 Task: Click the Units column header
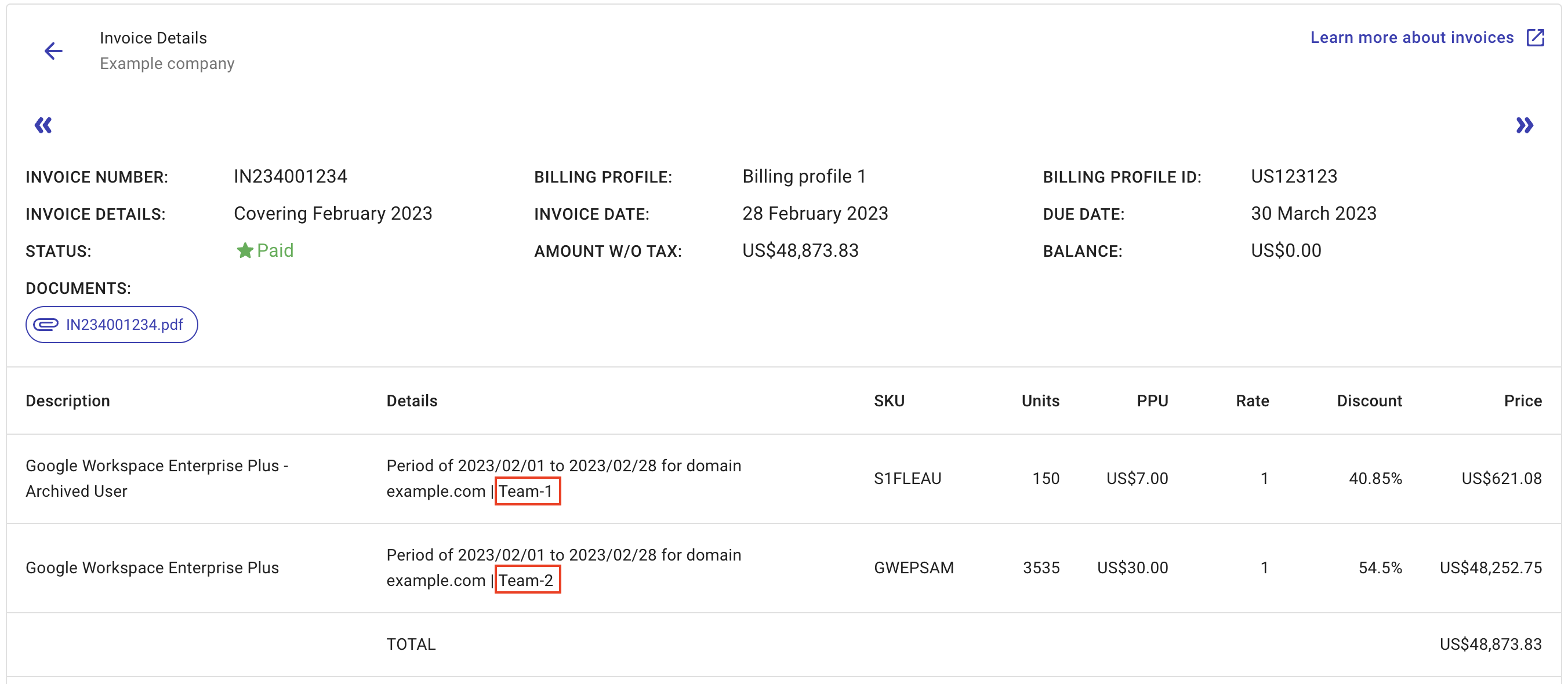click(1040, 401)
